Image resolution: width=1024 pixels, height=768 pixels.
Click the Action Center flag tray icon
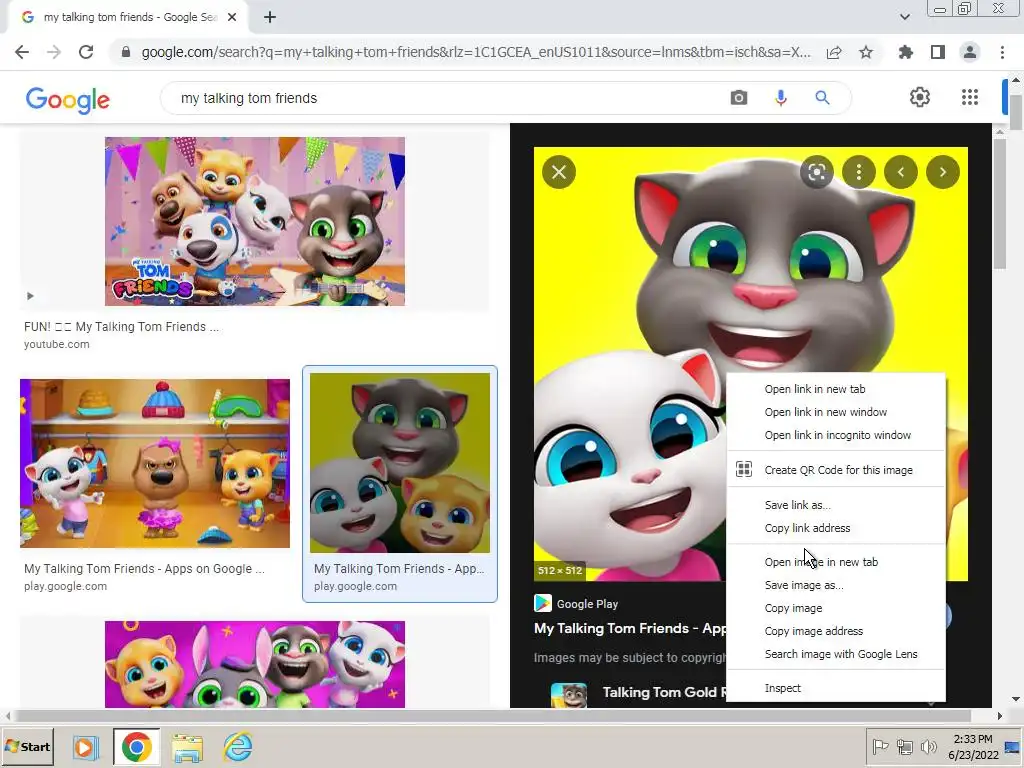(x=880, y=746)
